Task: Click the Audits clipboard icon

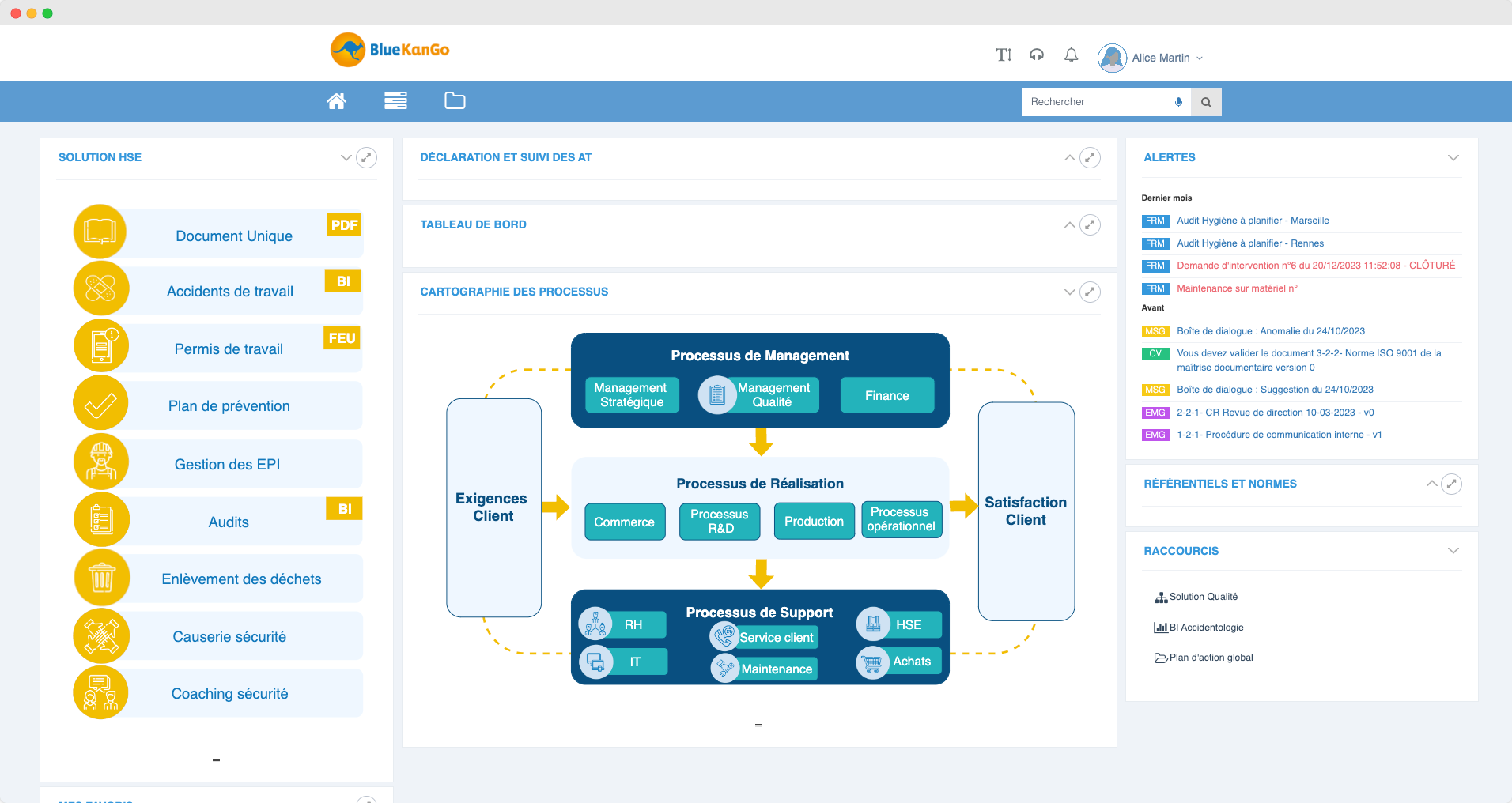Action: click(100, 519)
